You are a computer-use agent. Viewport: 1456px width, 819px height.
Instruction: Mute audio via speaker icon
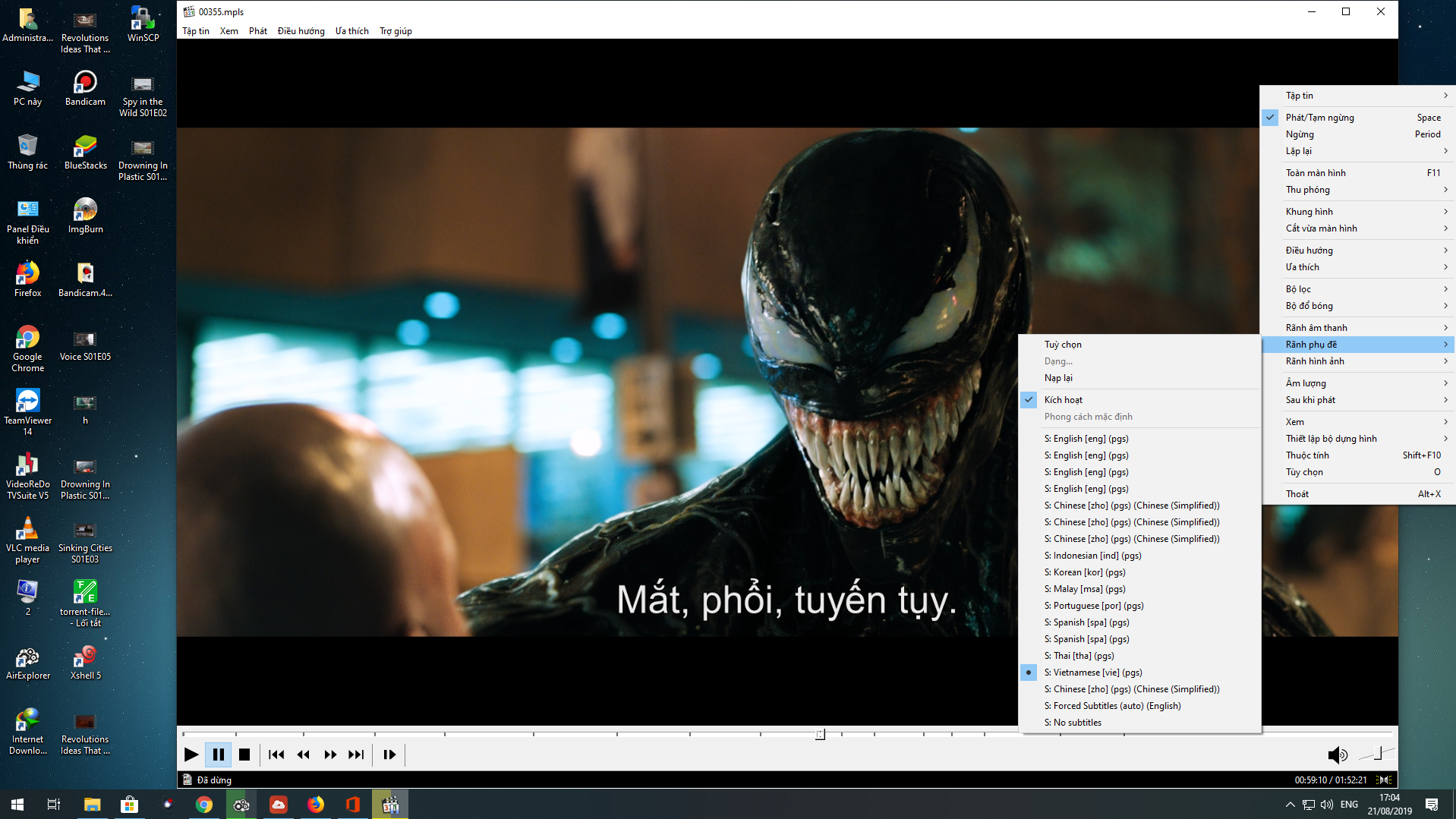[1337, 754]
